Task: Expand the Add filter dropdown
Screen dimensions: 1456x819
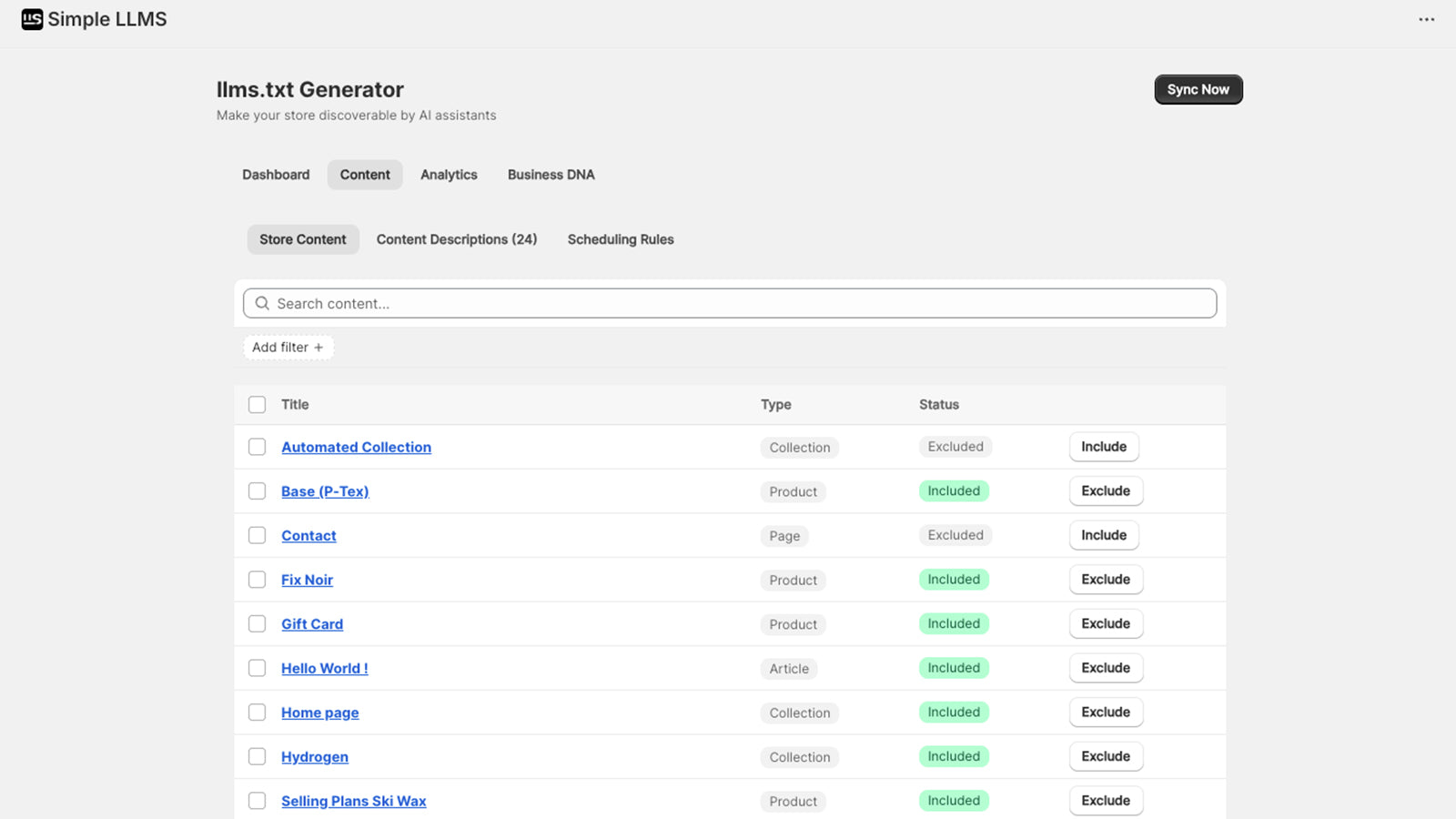Action: [x=288, y=348]
